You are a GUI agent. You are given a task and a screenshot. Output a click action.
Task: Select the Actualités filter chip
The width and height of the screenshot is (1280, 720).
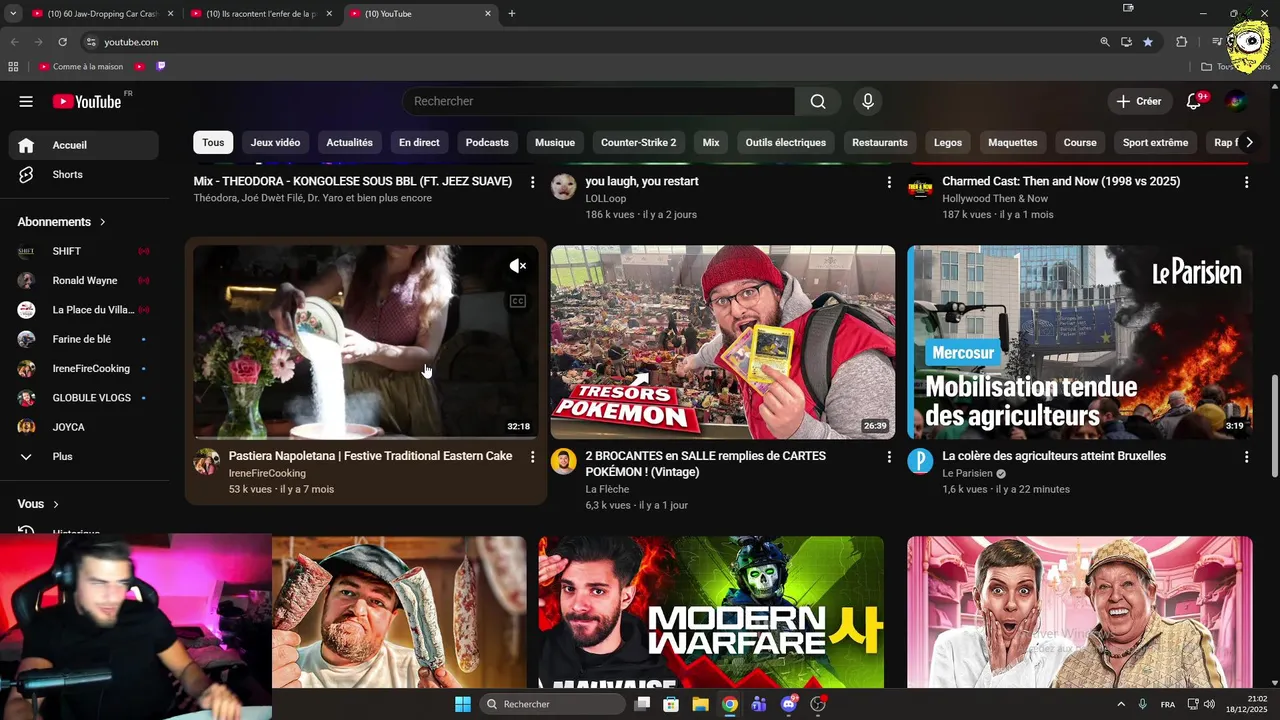[x=349, y=142]
